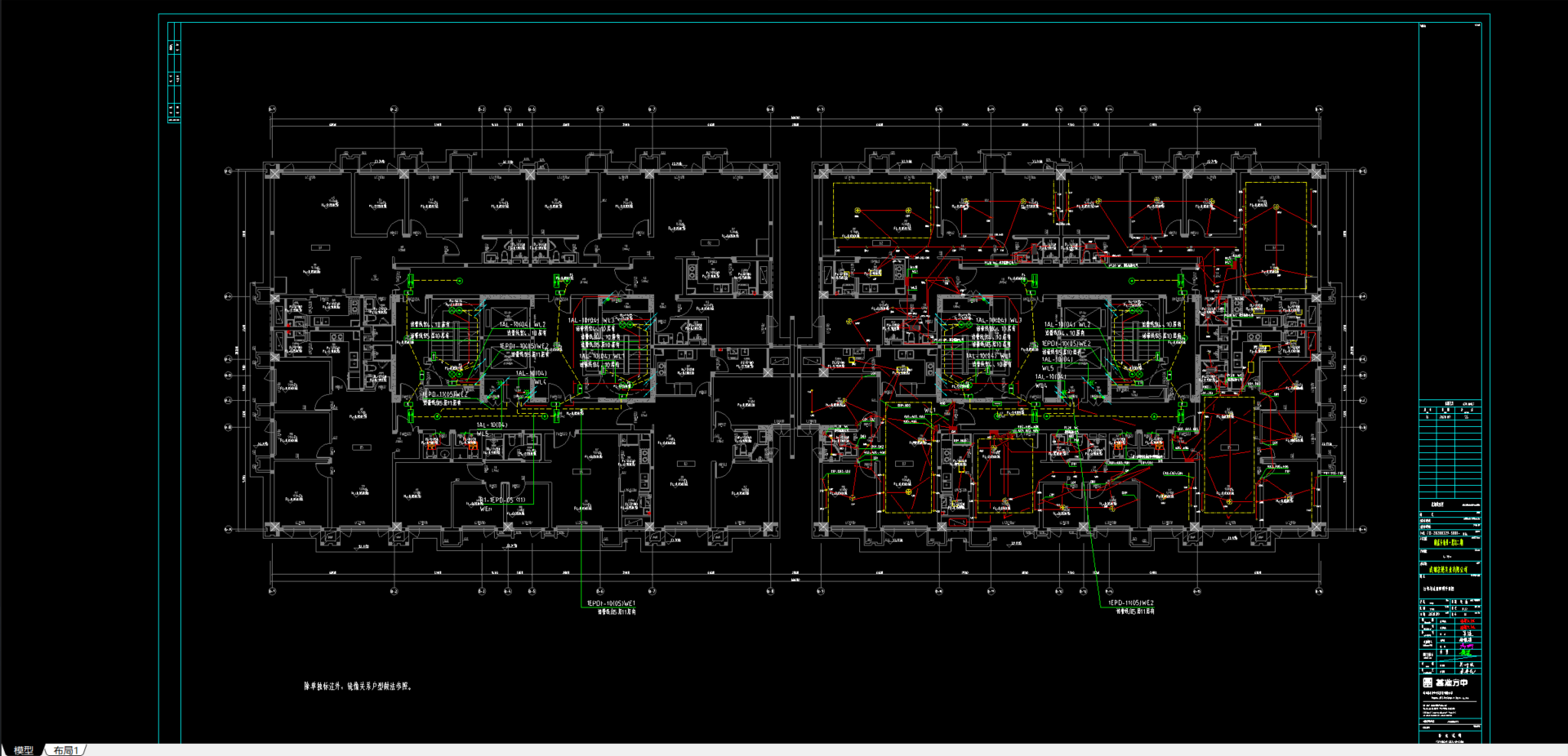Open the 布局1 layout tab

pyautogui.click(x=66, y=750)
